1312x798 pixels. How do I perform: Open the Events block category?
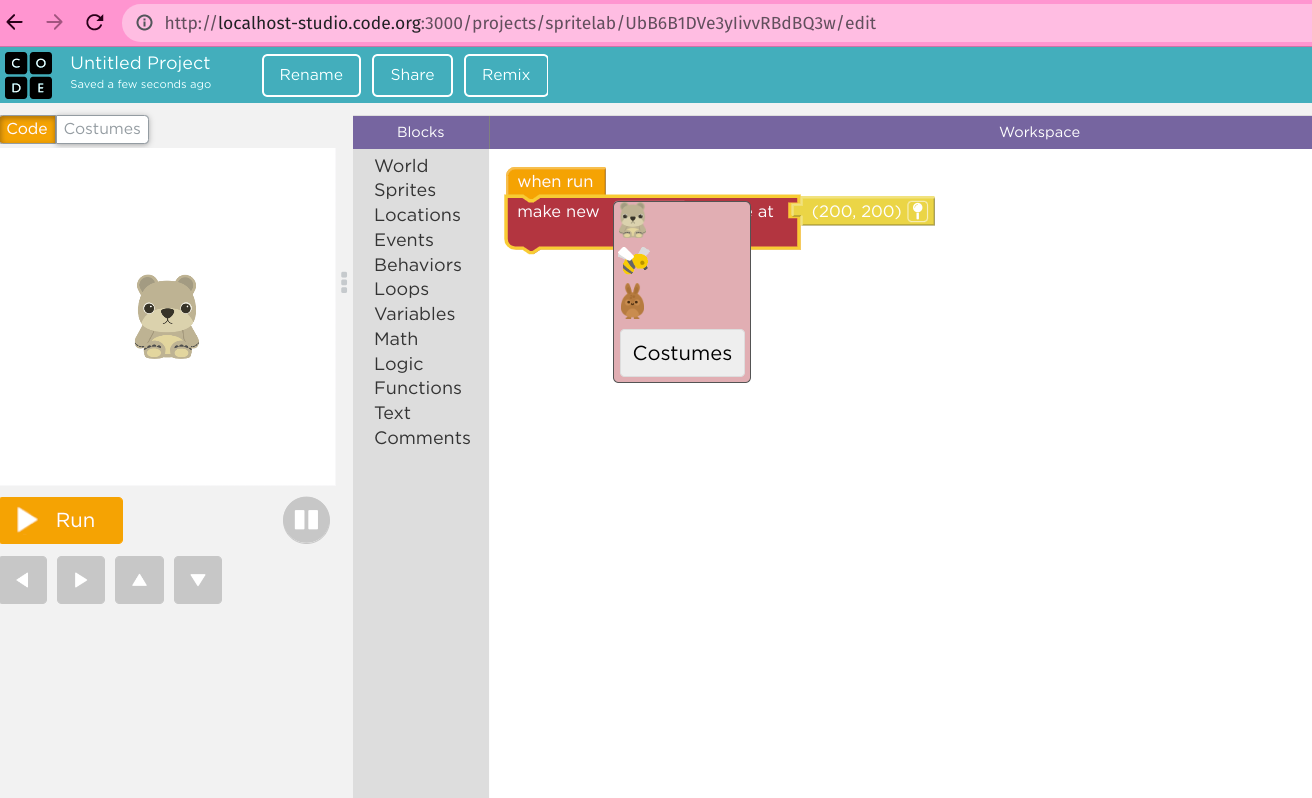coord(404,239)
